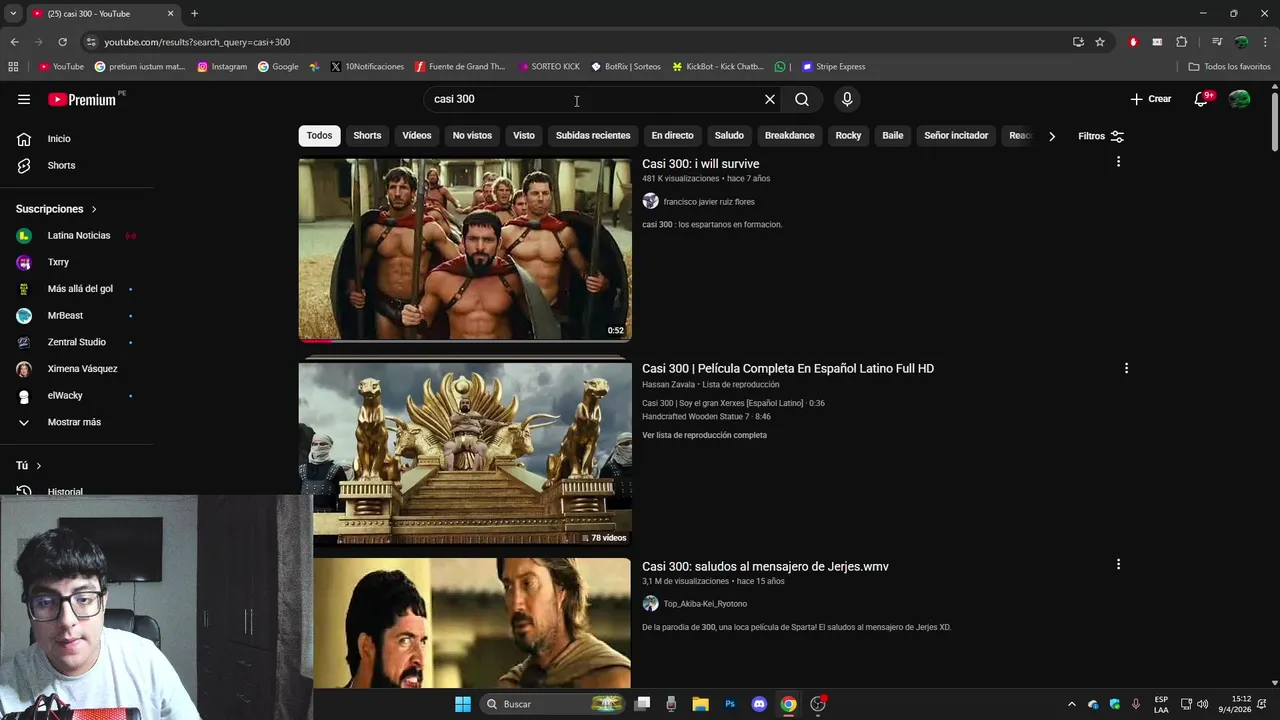Viewport: 1280px width, 720px height.
Task: Start voice search with the microphone
Action: [x=847, y=99]
